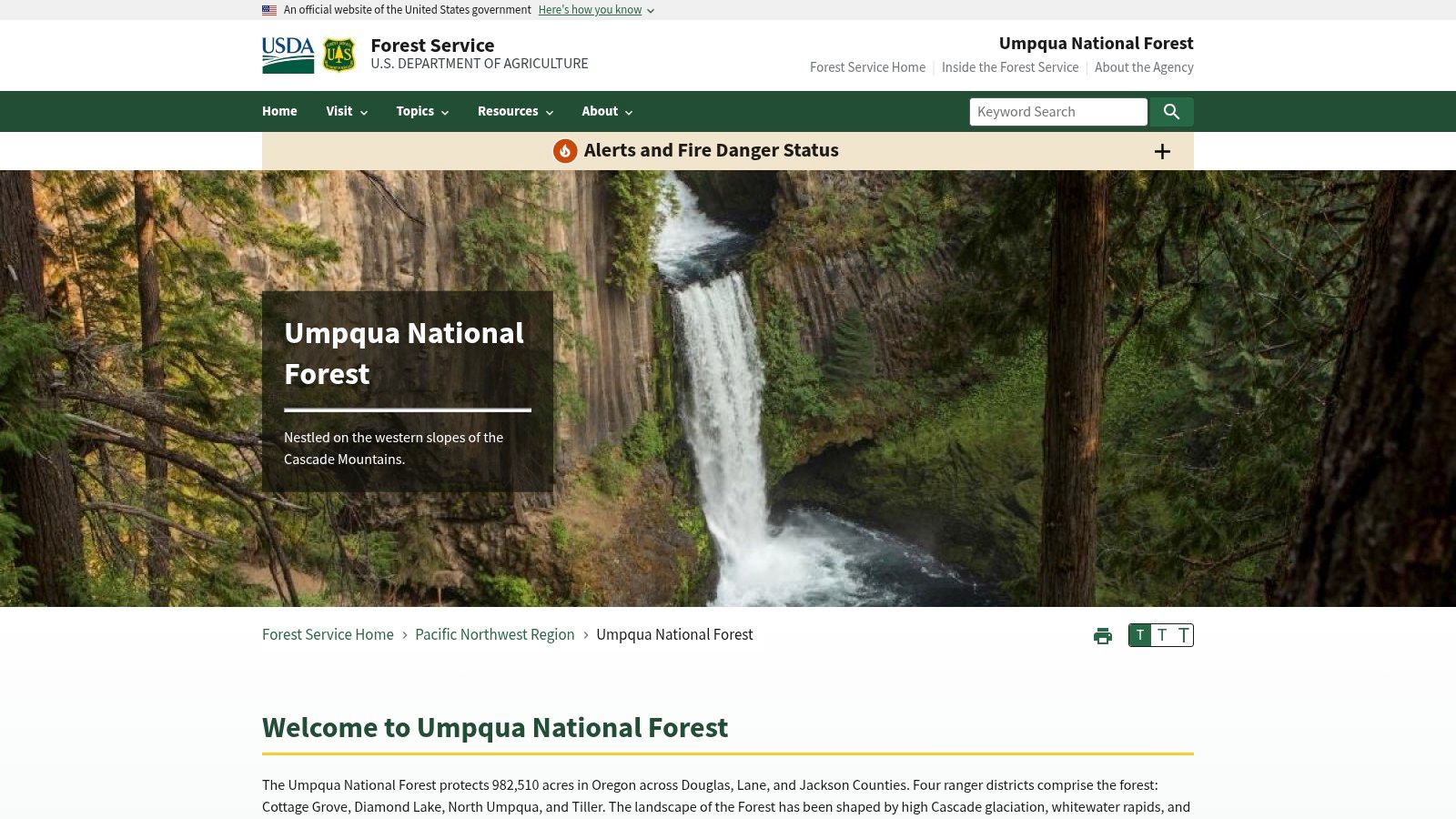
Task: Expand the Alerts and Fire Danger Status plus
Action: click(1162, 152)
